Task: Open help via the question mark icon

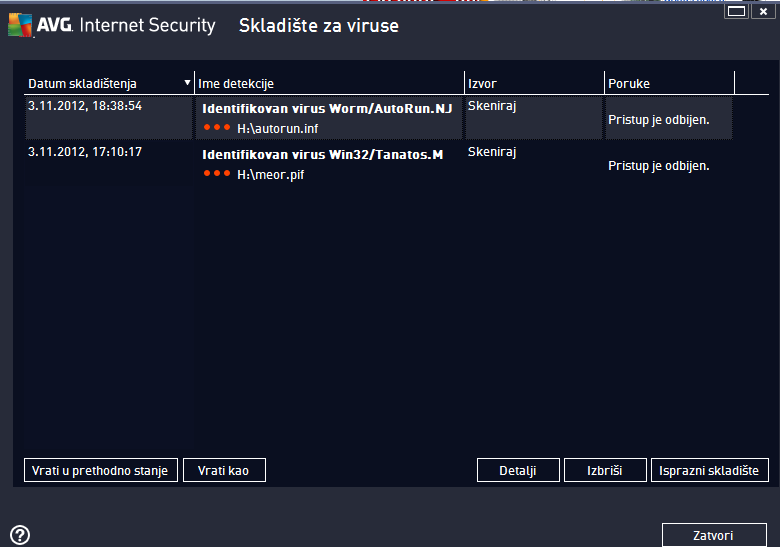Action: tap(19, 535)
